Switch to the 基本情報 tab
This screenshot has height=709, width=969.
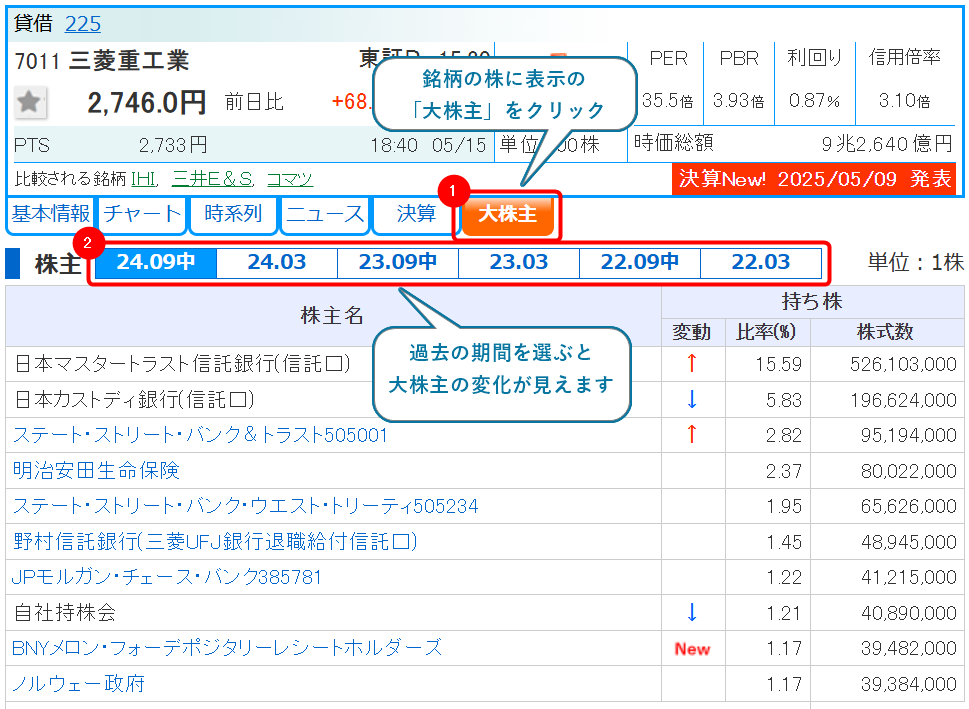49,214
